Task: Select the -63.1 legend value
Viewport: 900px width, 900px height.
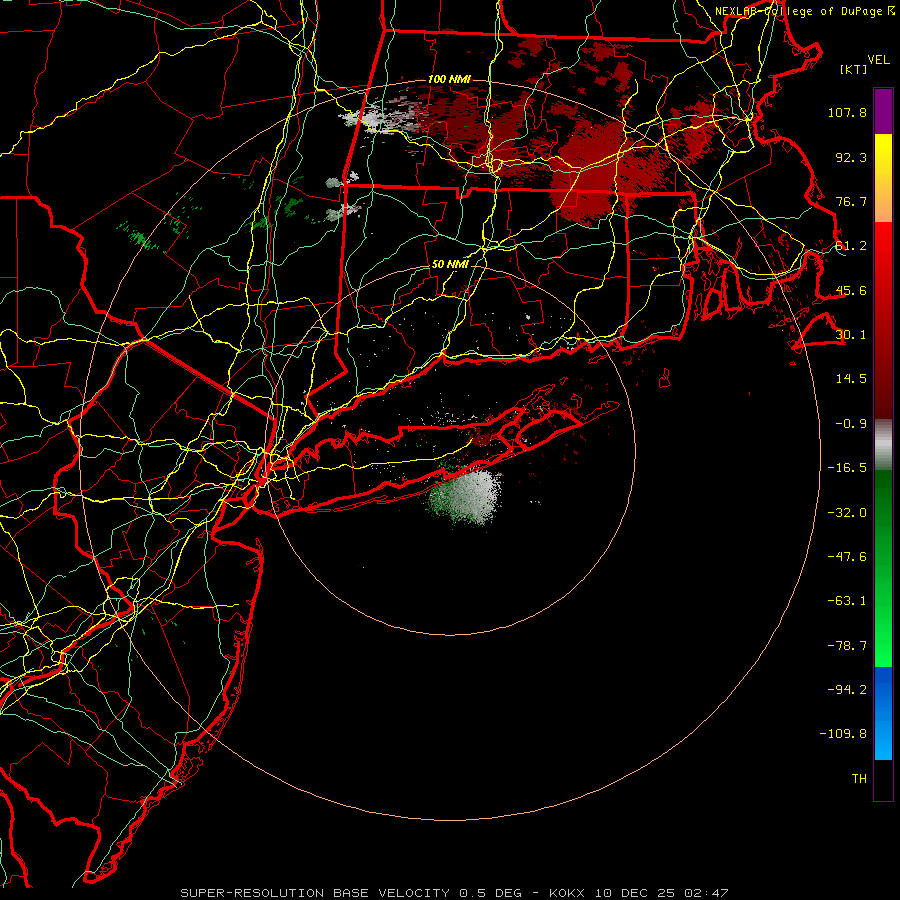Action: tap(847, 601)
